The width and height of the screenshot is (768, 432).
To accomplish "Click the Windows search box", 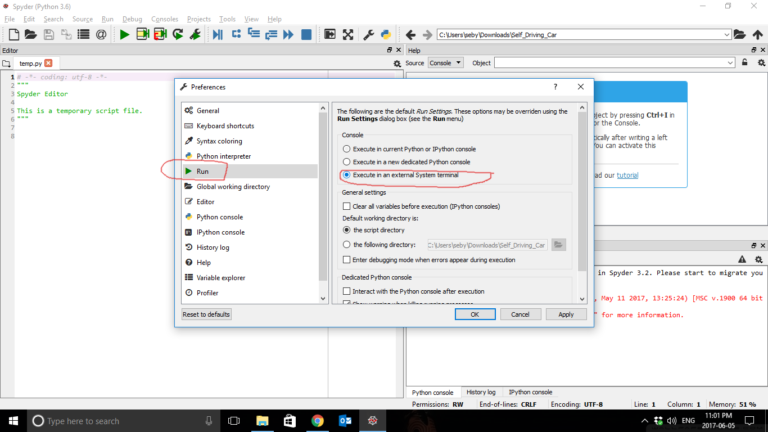I will (x=123, y=421).
